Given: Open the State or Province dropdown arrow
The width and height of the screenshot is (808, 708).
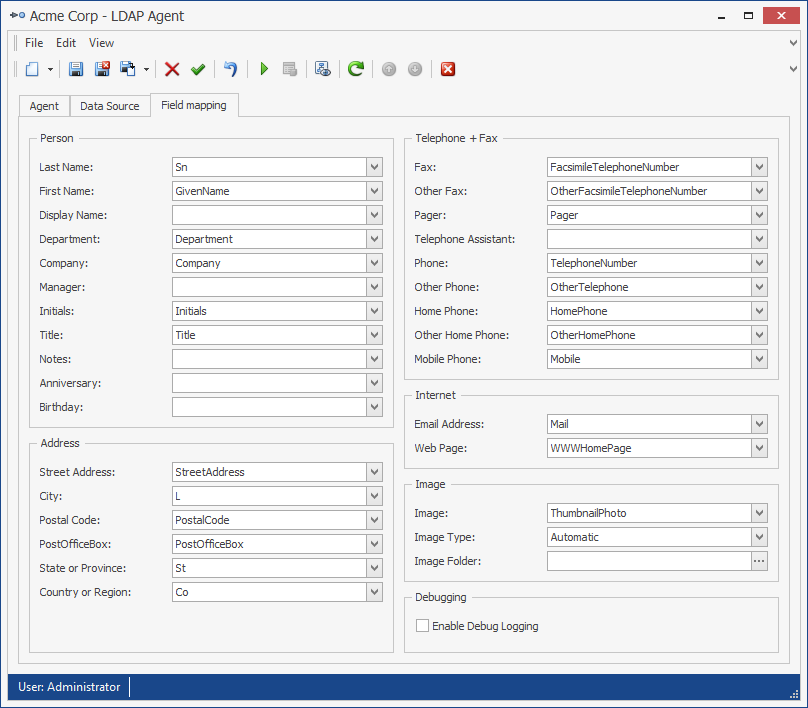Looking at the screenshot, I should (x=375, y=568).
